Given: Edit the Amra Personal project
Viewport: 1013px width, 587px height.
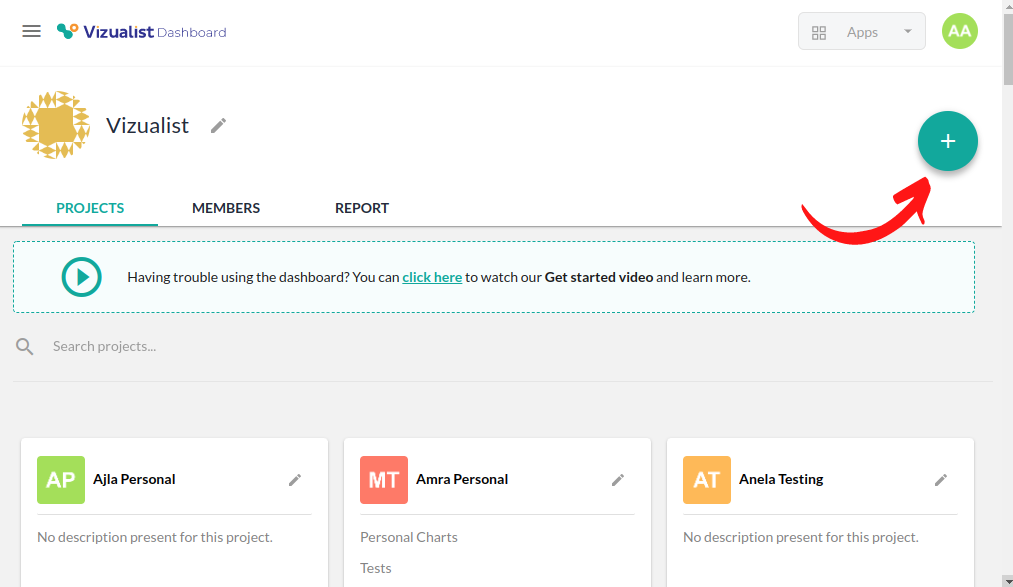Looking at the screenshot, I should [x=618, y=480].
